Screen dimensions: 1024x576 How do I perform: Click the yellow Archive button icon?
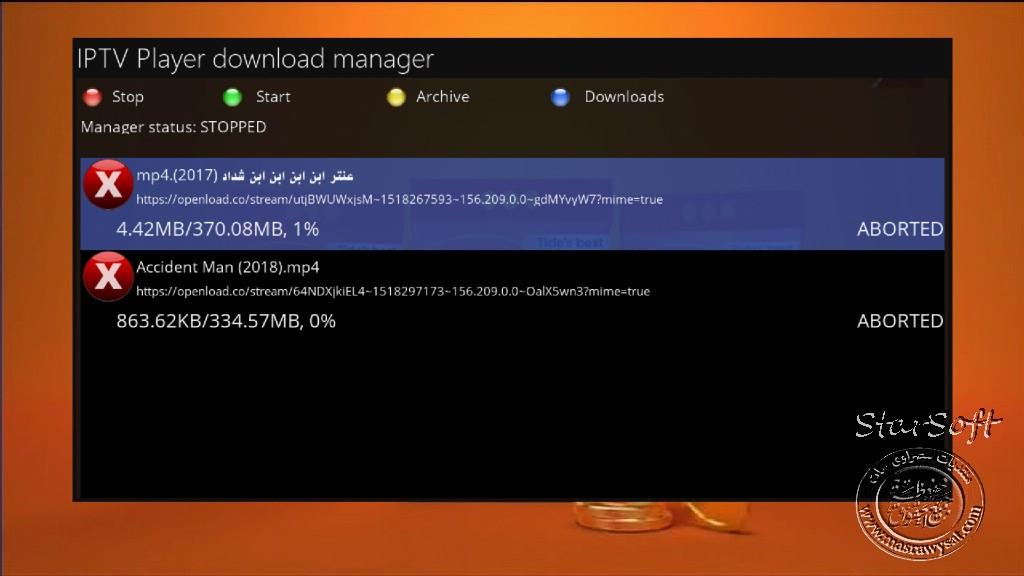click(x=396, y=97)
